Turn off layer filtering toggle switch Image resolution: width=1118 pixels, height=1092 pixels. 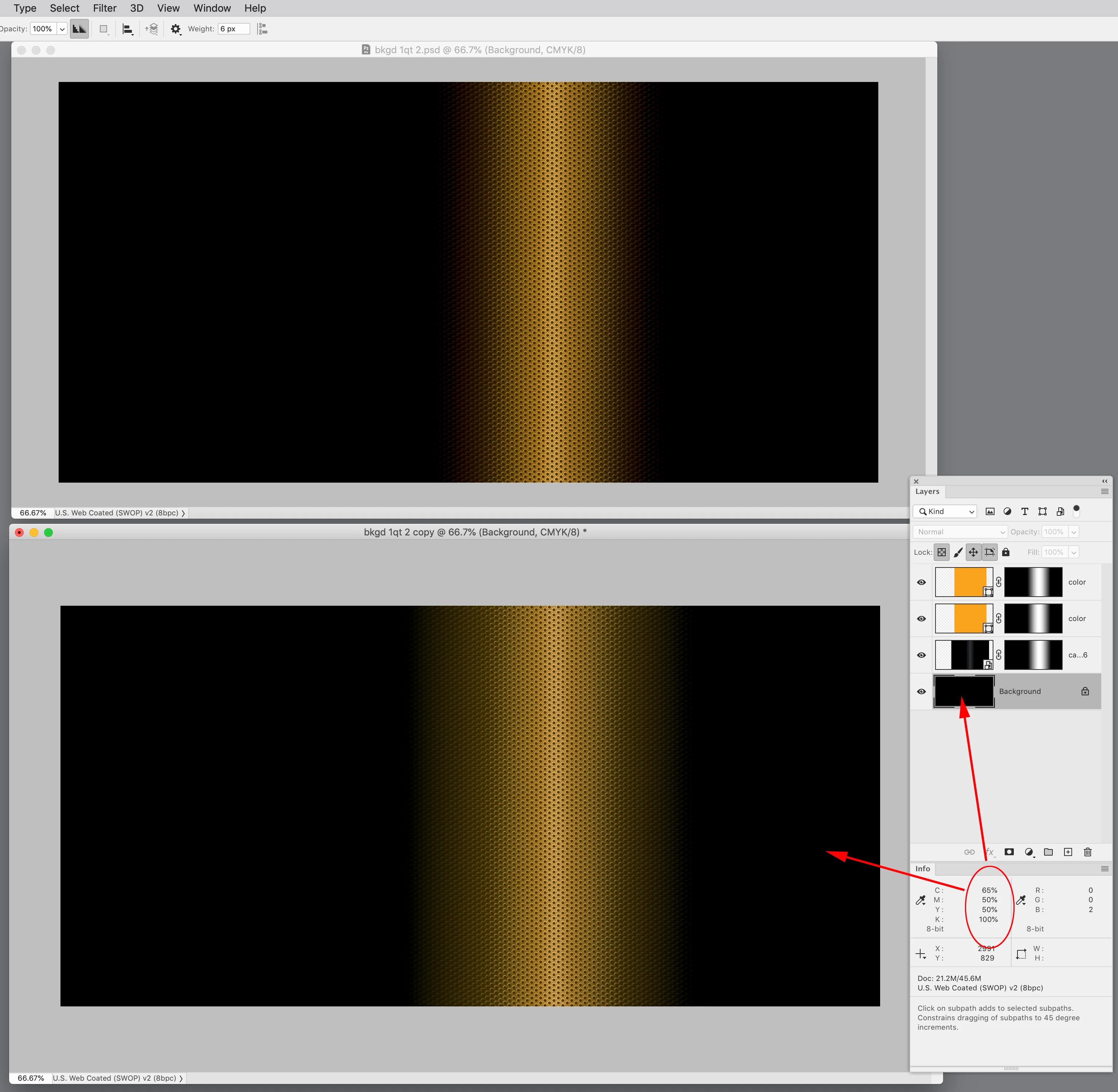(x=1076, y=510)
